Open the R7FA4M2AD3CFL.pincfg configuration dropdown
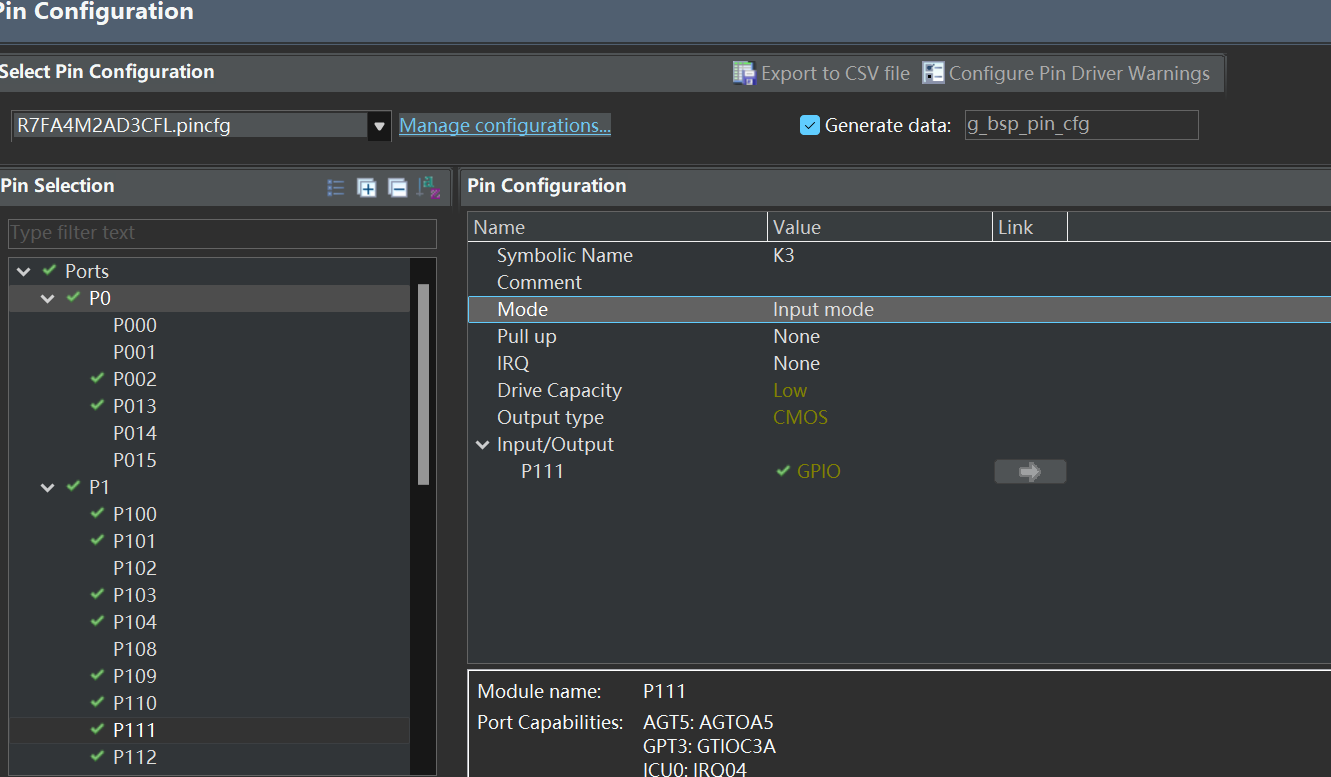 point(379,126)
